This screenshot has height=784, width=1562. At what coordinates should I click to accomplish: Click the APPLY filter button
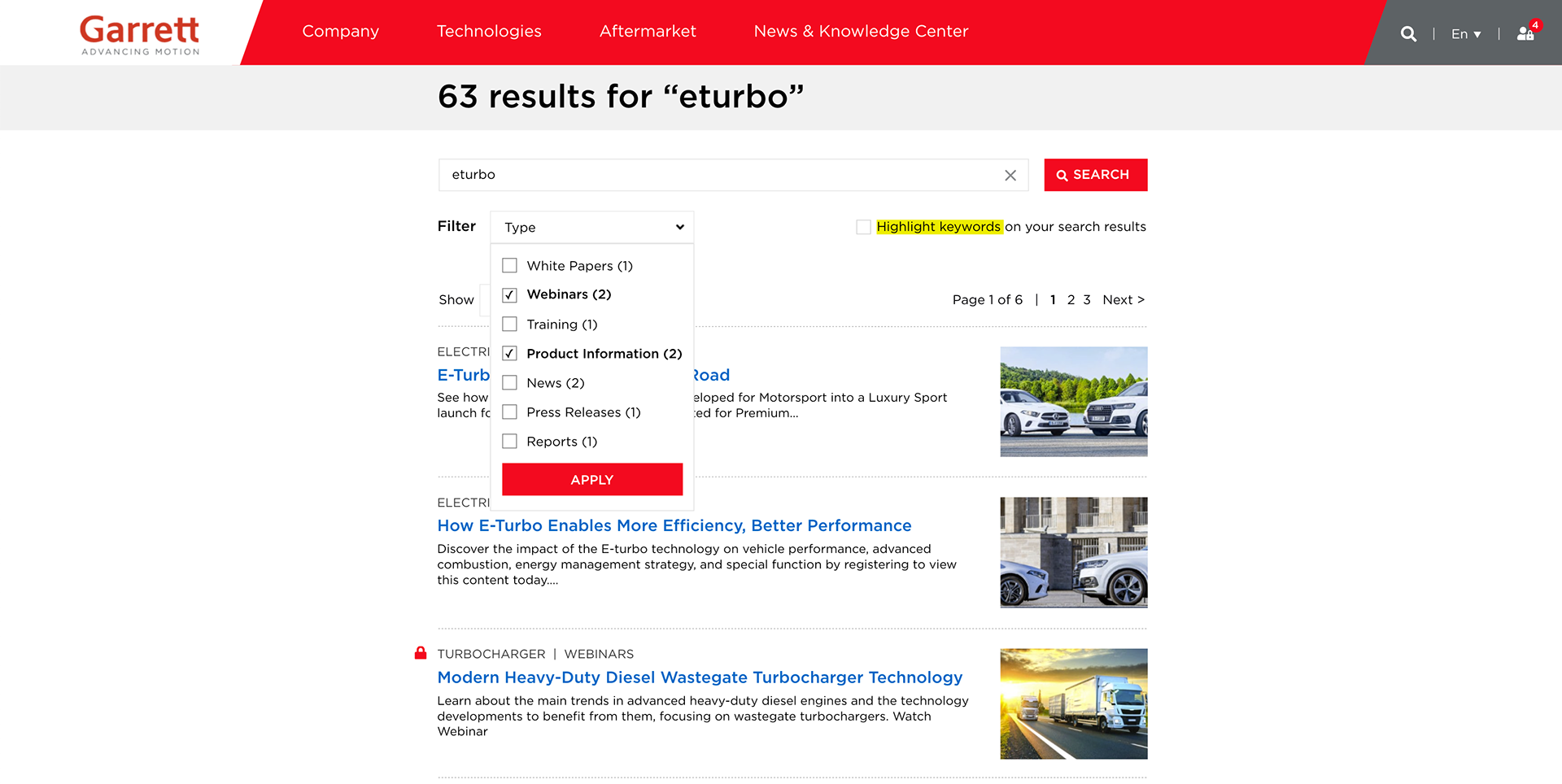(x=592, y=480)
